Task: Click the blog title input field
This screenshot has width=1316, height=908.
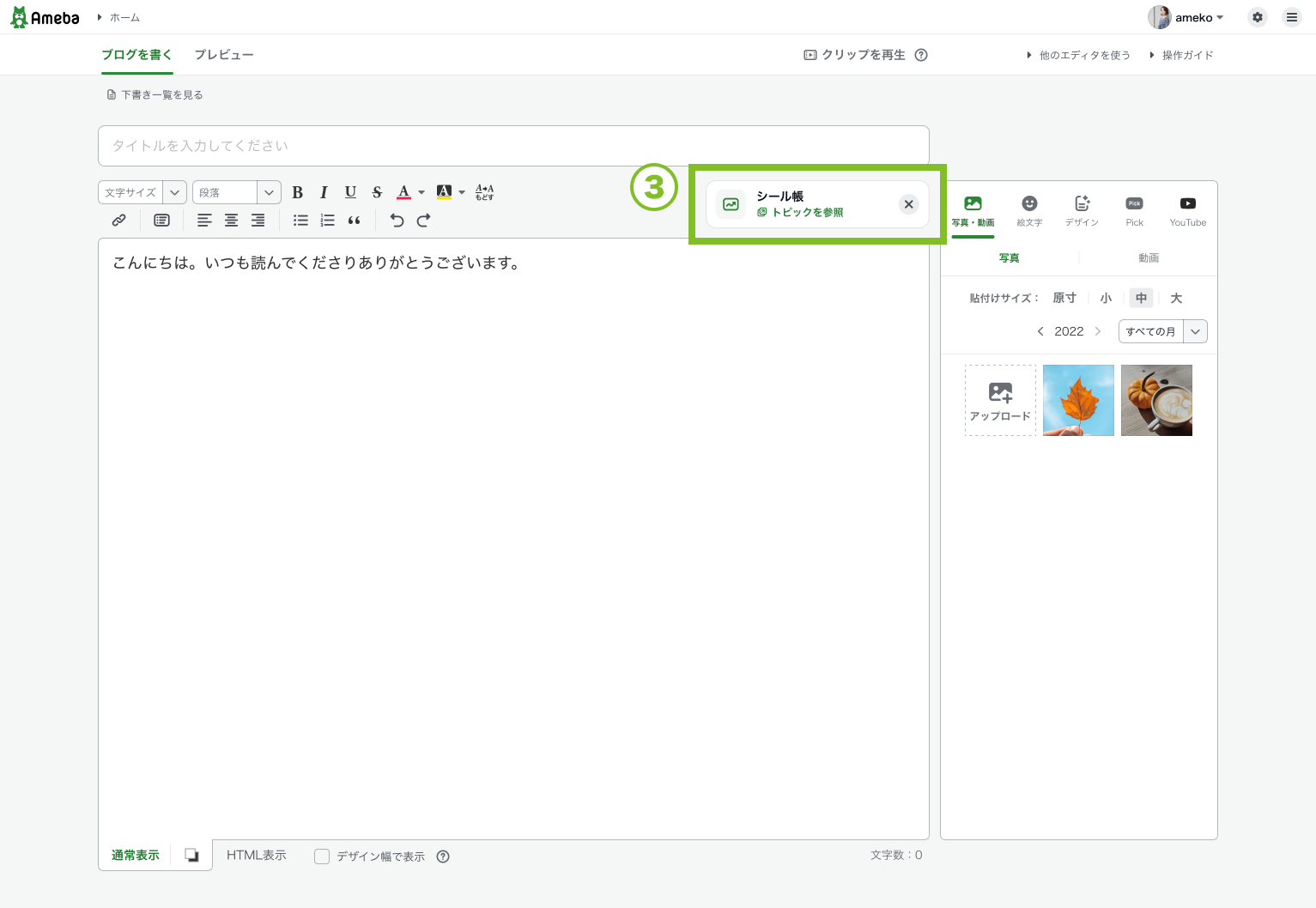Action: click(513, 146)
